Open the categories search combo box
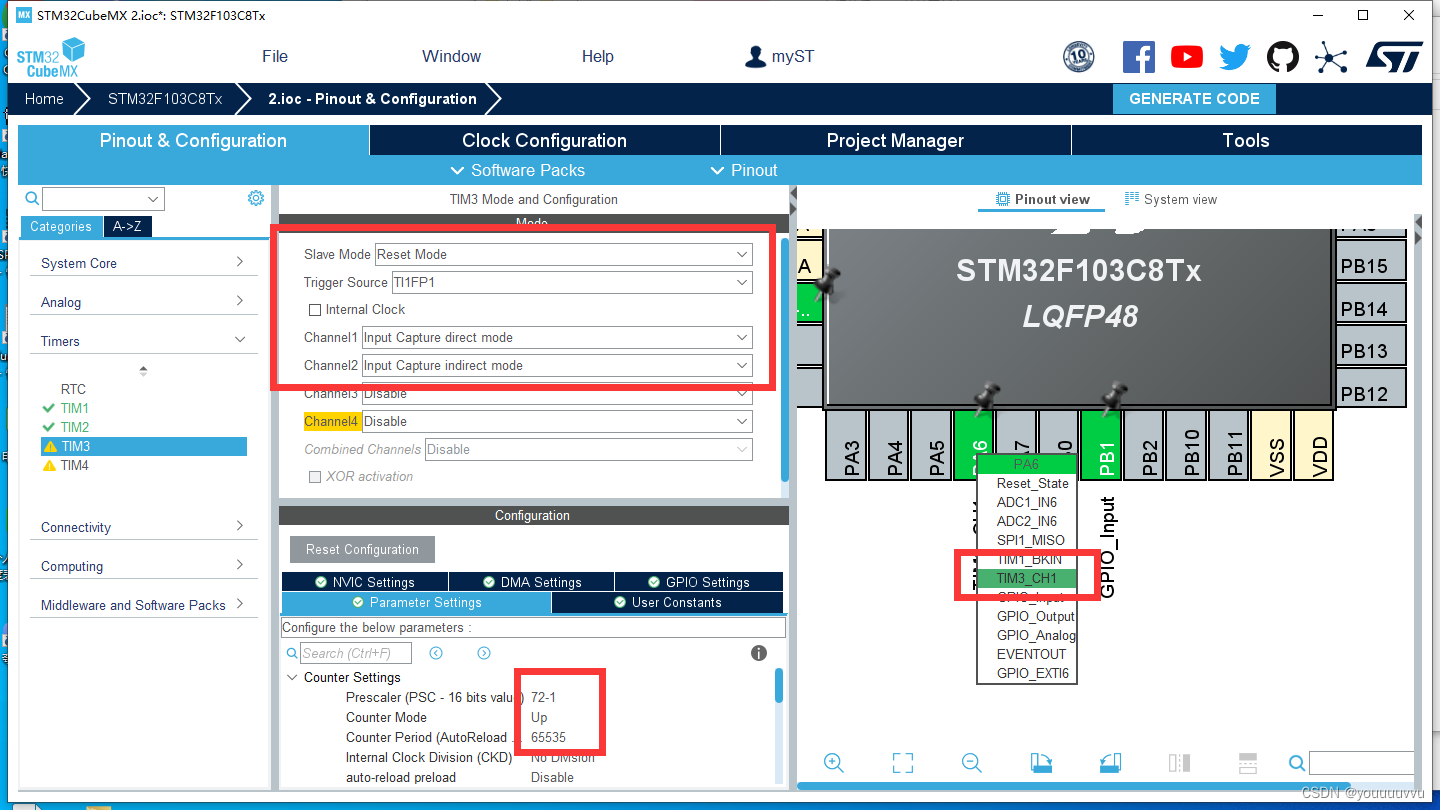 [103, 198]
